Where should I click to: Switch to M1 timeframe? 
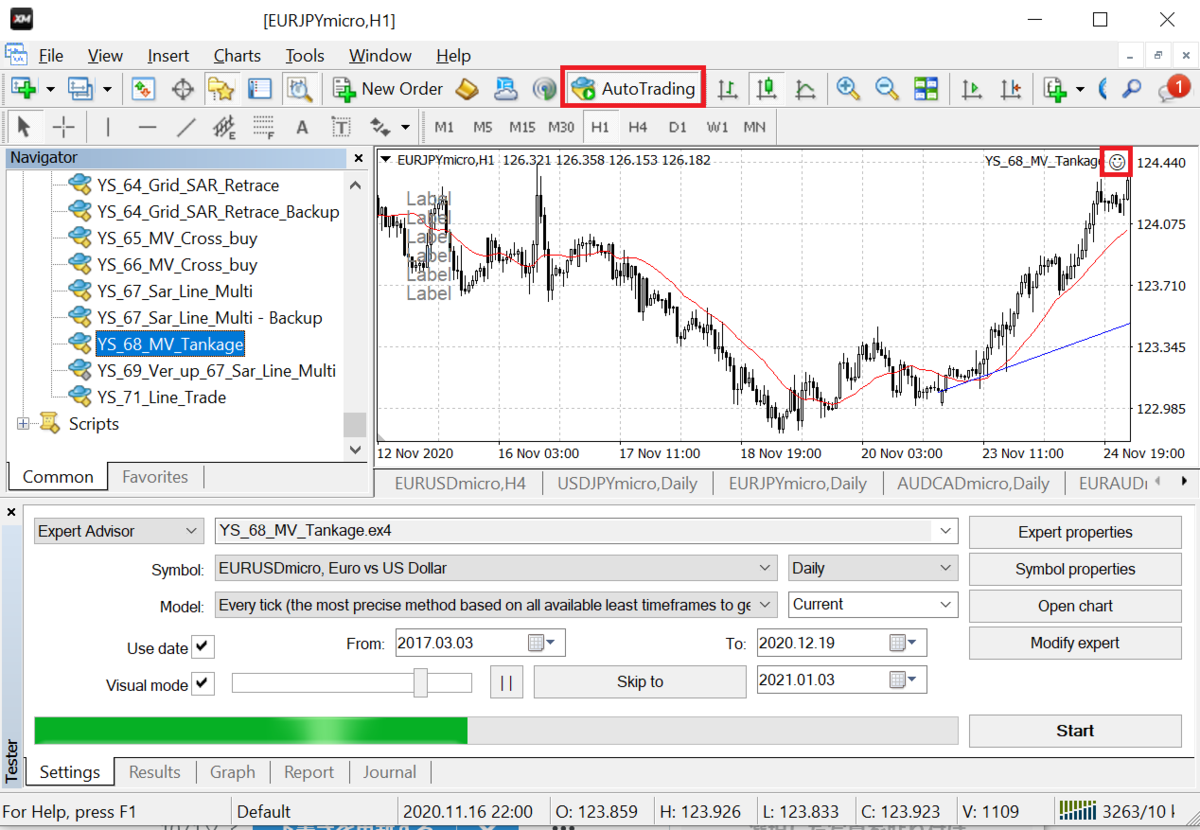444,127
